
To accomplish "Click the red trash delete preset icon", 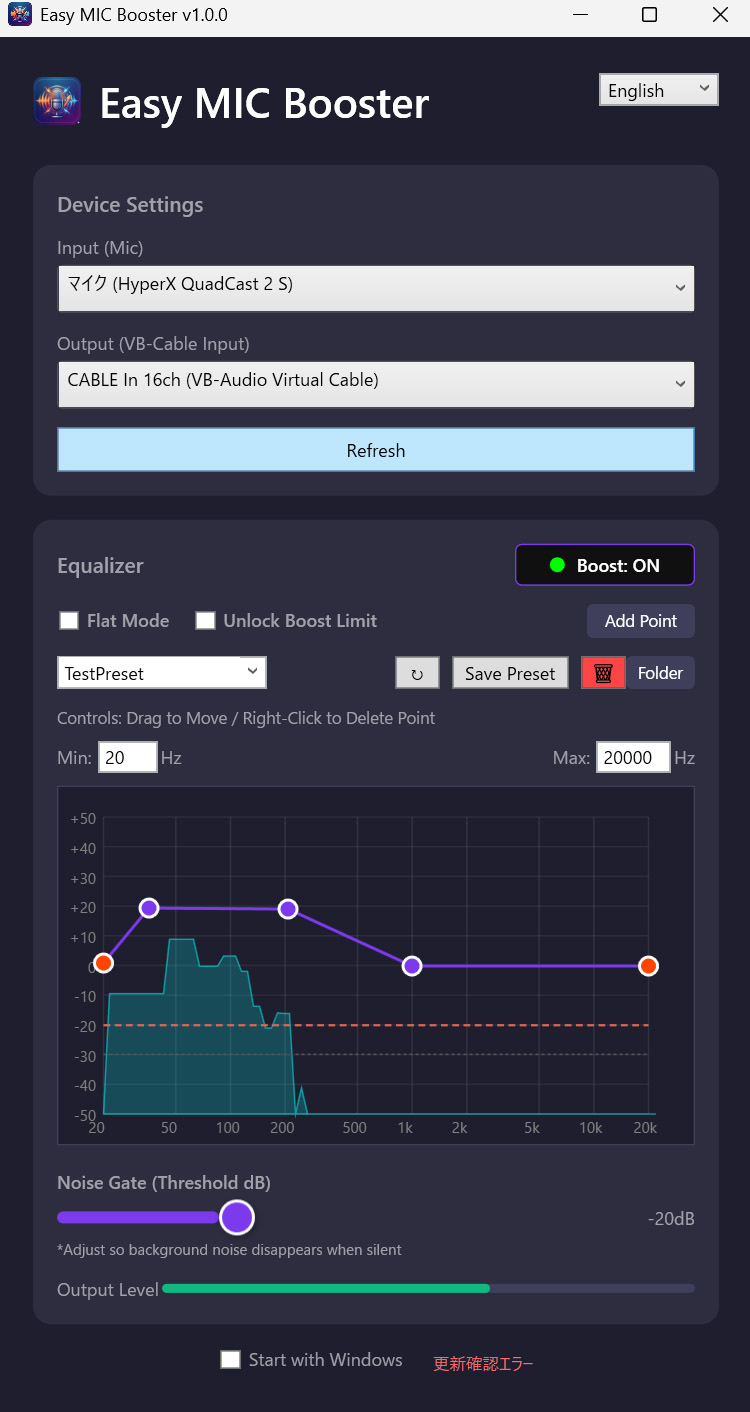I will coord(603,673).
